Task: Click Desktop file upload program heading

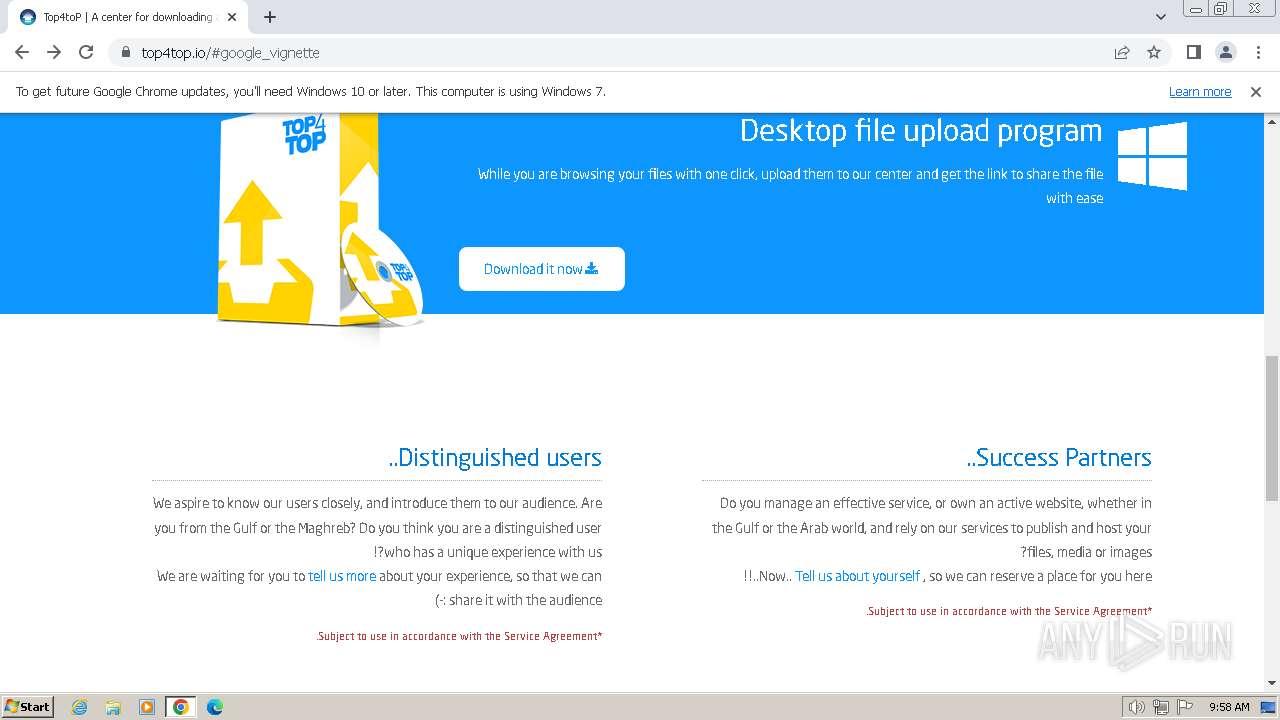Action: click(921, 131)
